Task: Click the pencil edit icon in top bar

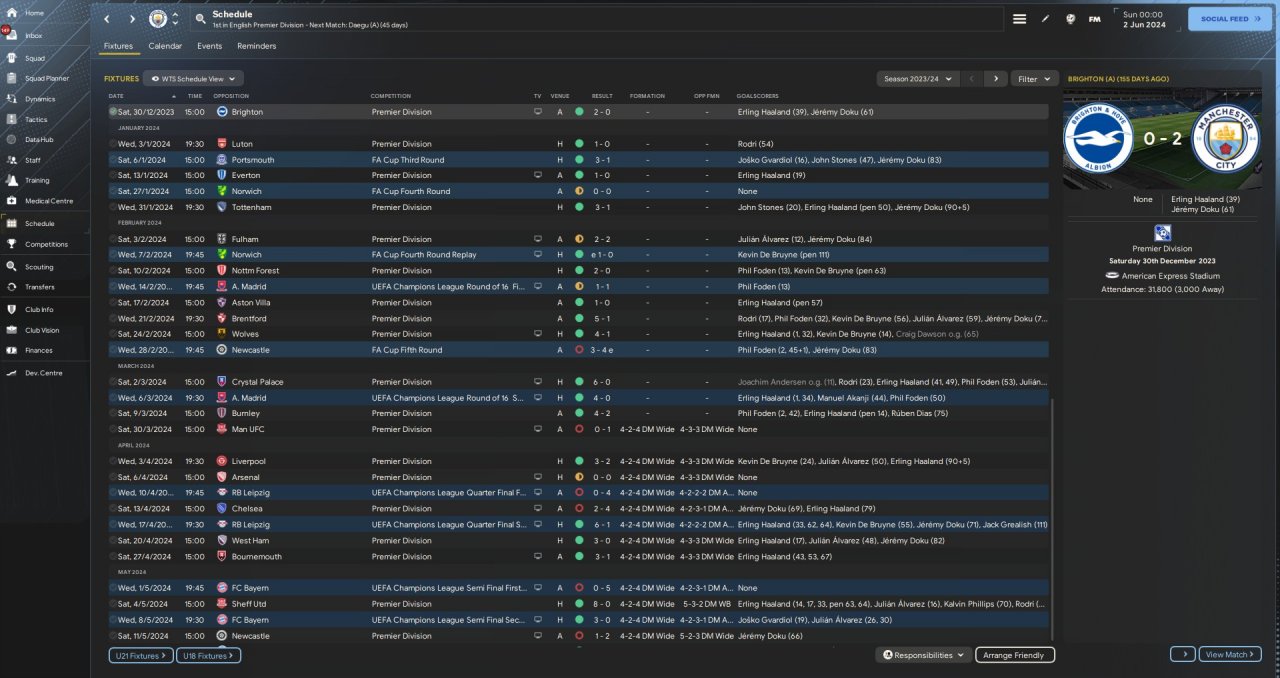Action: (1046, 19)
